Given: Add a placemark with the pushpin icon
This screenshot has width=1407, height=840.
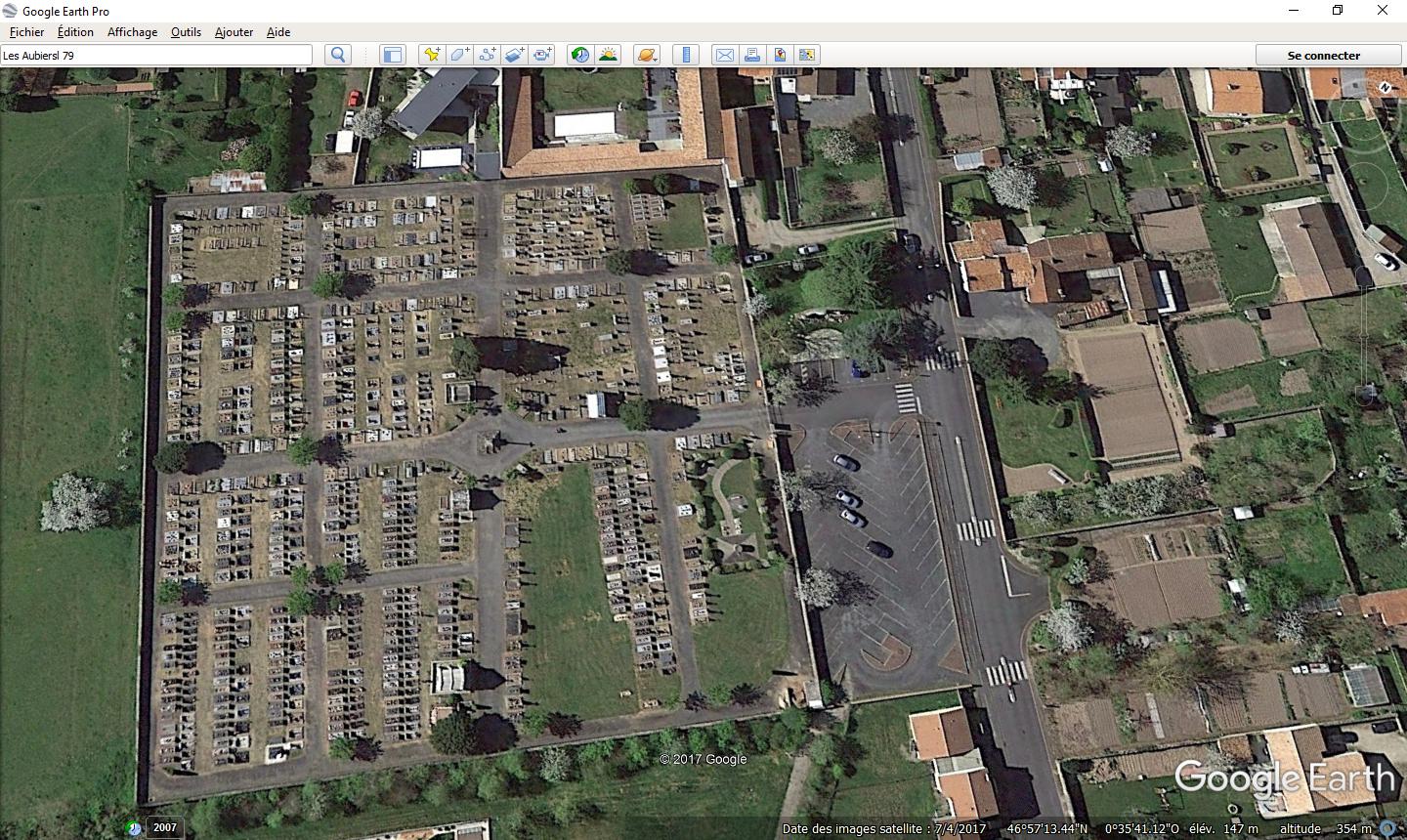Looking at the screenshot, I should (432, 55).
